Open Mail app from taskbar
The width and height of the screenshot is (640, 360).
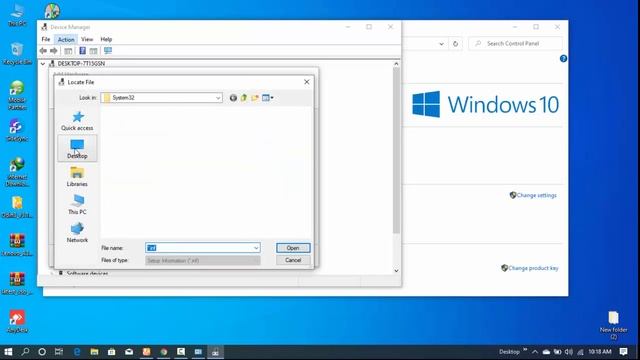point(129,352)
